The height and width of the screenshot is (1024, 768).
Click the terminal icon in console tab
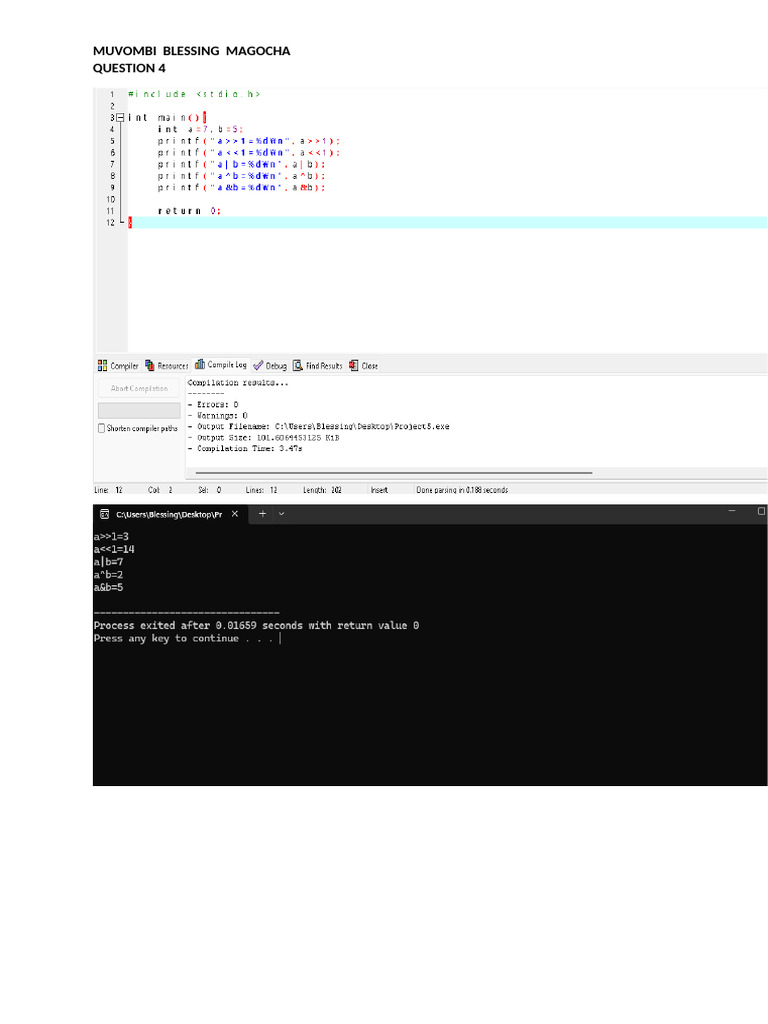point(104,514)
